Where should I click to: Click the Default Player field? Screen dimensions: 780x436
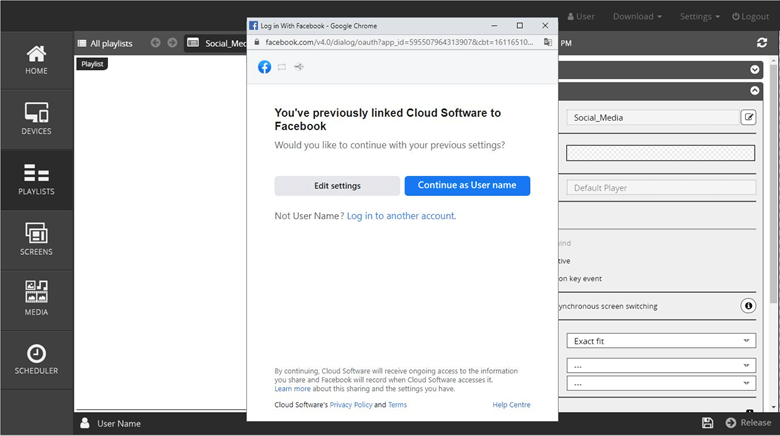661,188
